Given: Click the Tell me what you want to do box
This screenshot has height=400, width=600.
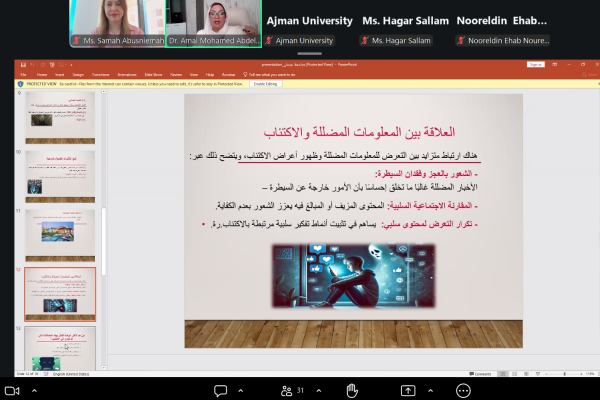Looking at the screenshot, I should [269, 75].
